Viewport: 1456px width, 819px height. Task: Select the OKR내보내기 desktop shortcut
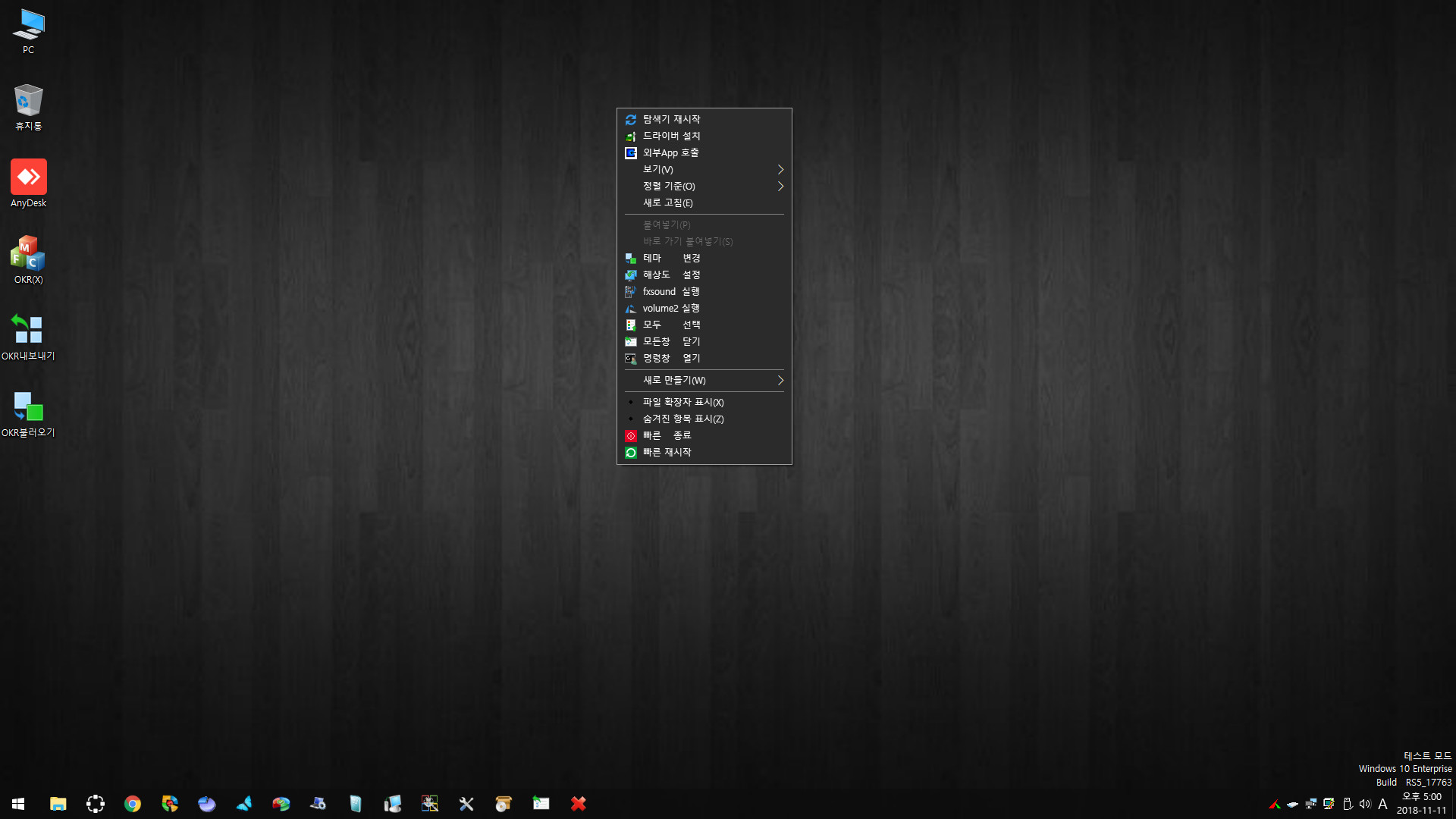tap(28, 337)
